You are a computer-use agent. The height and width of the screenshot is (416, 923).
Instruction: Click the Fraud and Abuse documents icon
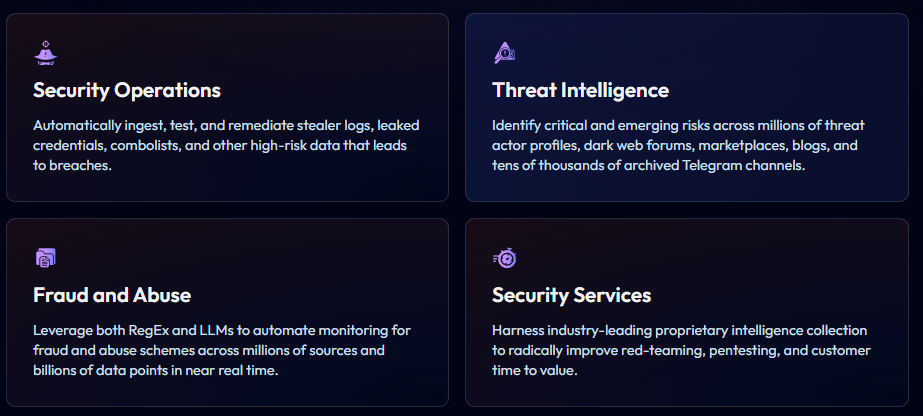(x=45, y=258)
